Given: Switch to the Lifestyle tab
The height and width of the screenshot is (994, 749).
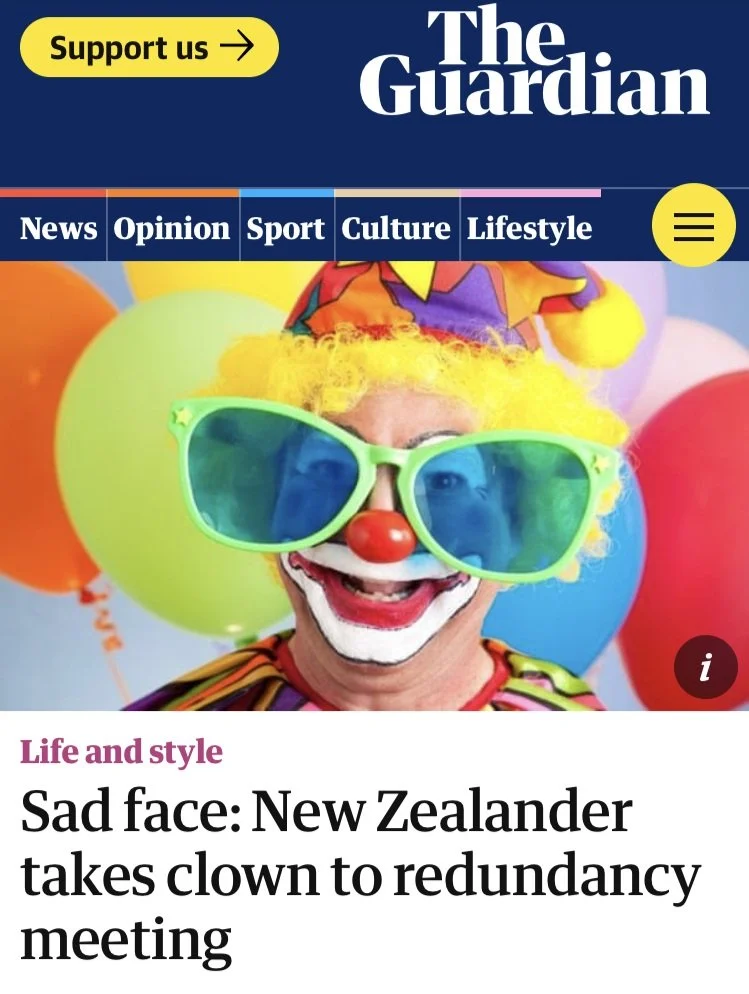Looking at the screenshot, I should click(x=530, y=229).
